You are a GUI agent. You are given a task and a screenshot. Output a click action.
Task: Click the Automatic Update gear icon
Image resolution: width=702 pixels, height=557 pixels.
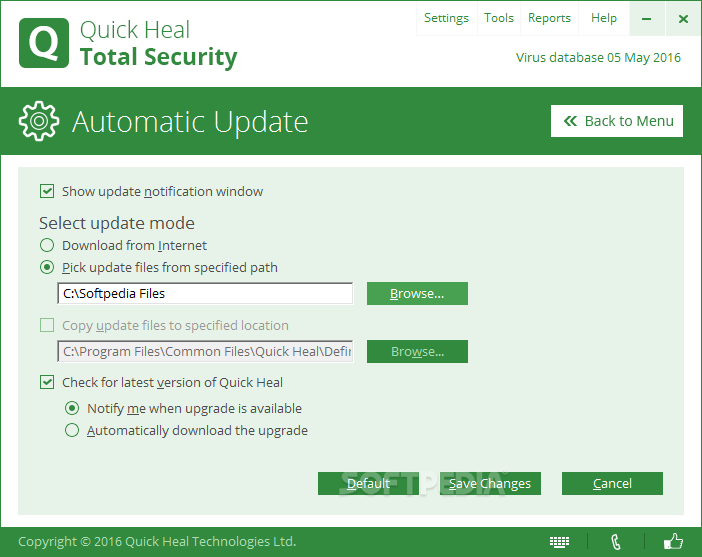[39, 121]
